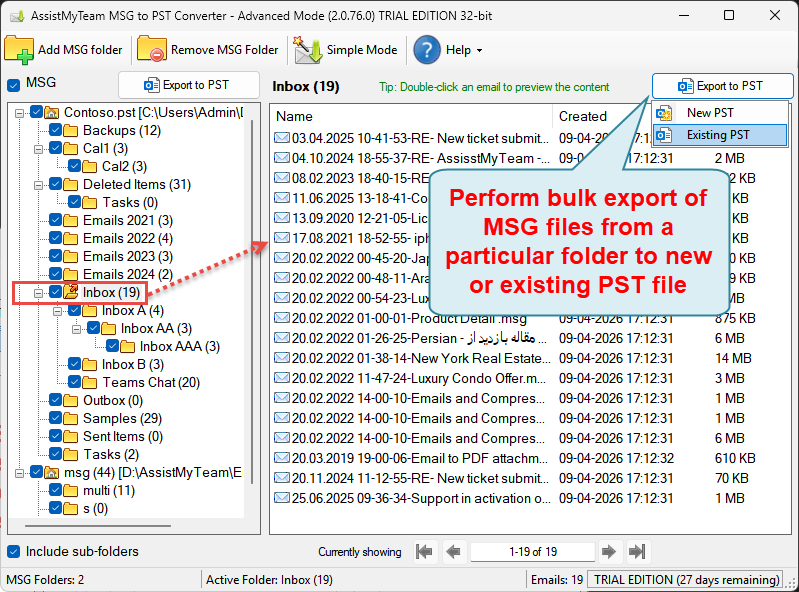The image size is (799, 592).
Task: Click the Add MSG folder icon
Action: pos(18,49)
